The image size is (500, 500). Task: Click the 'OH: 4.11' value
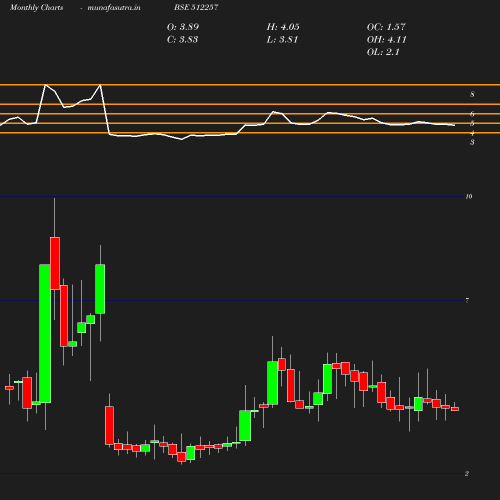(x=386, y=40)
